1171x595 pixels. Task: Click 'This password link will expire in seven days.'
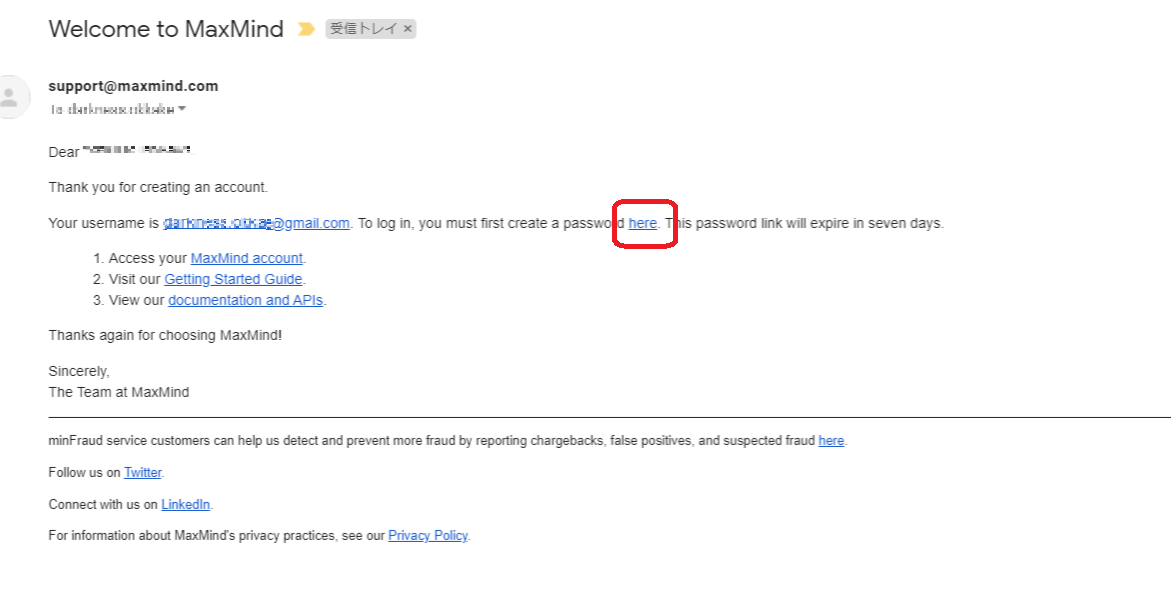tap(804, 223)
